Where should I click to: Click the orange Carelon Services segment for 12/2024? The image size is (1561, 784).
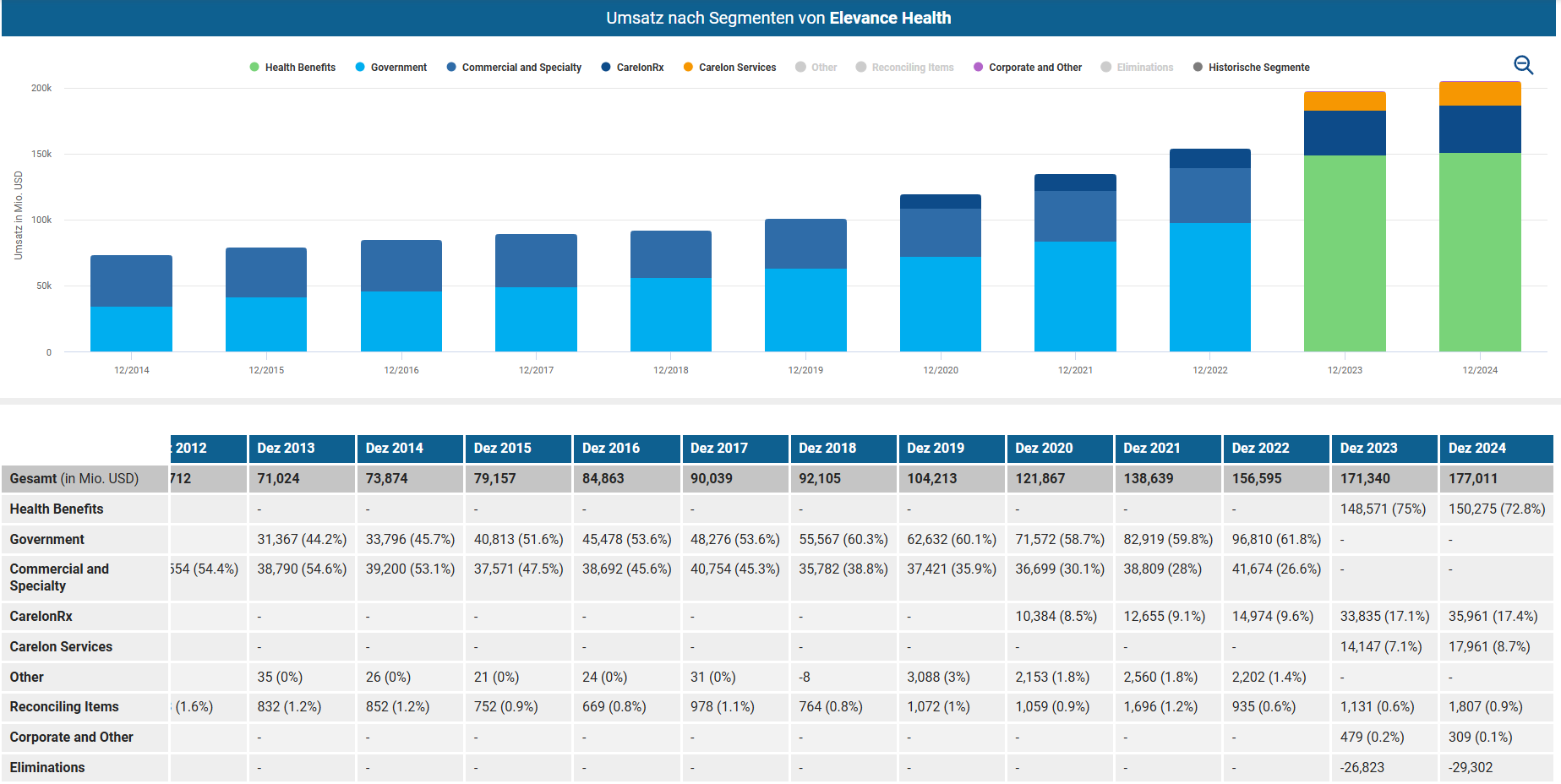[x=1480, y=94]
